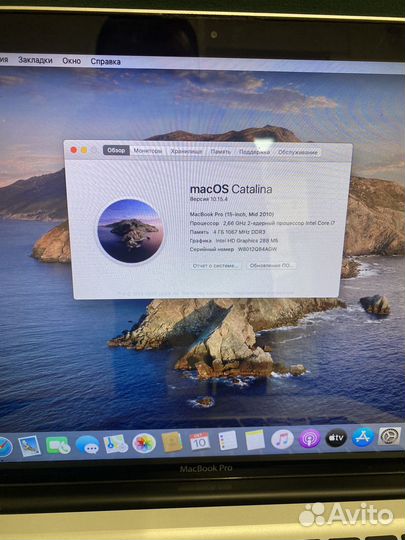Open the Закладки menu
The image size is (405, 540).
click(x=35, y=60)
